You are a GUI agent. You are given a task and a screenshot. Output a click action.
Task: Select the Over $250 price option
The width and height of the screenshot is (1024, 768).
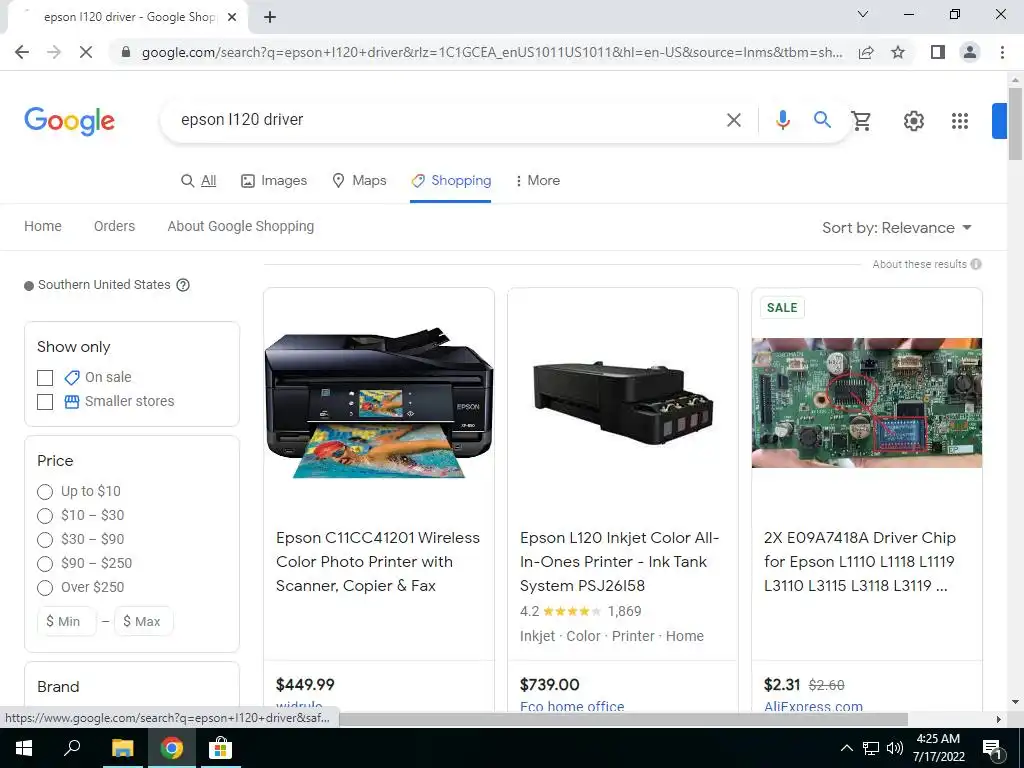pyautogui.click(x=45, y=588)
